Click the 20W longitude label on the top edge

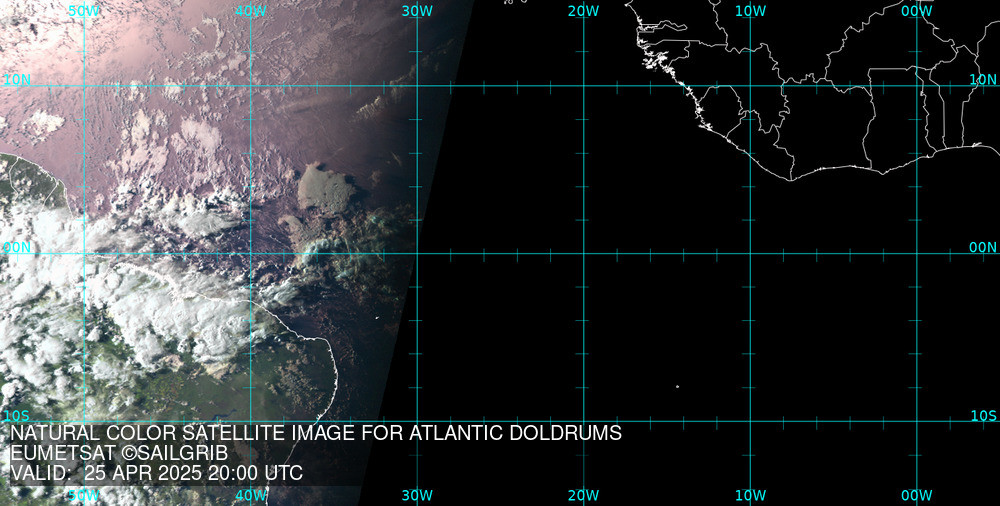click(584, 11)
